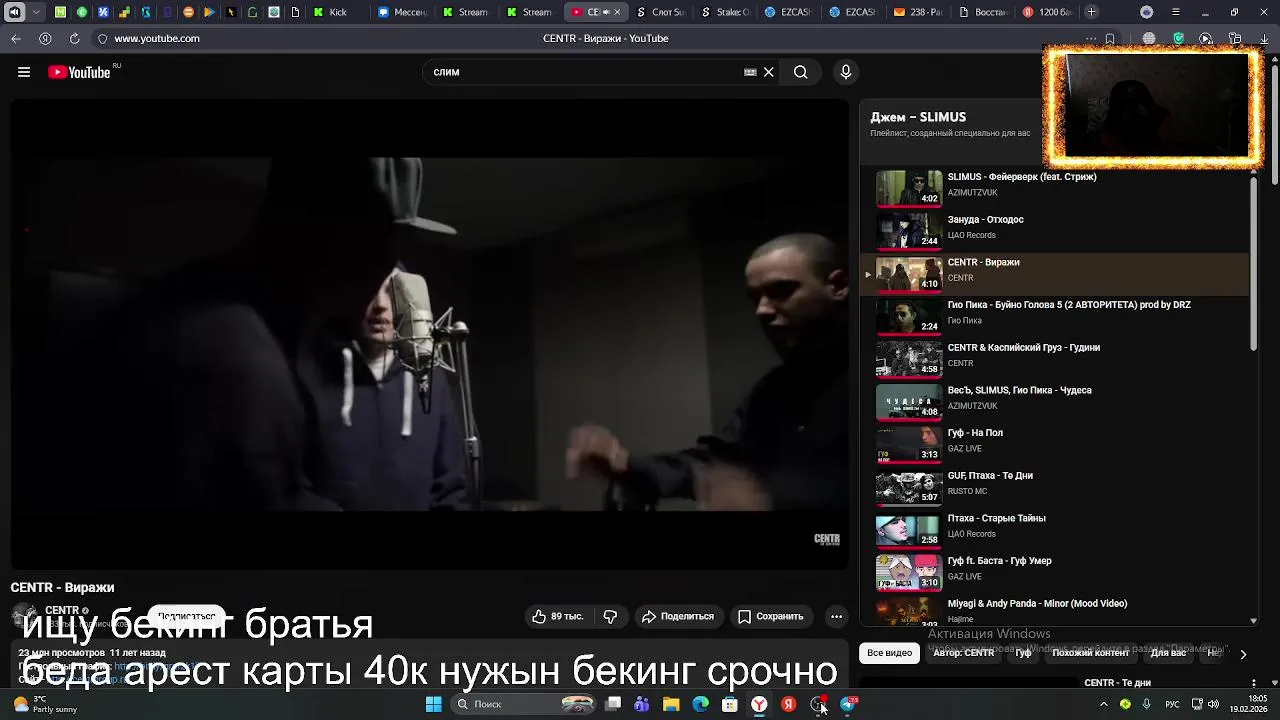Open the first Stream browser tab
The image size is (1280, 720).
coord(466,12)
